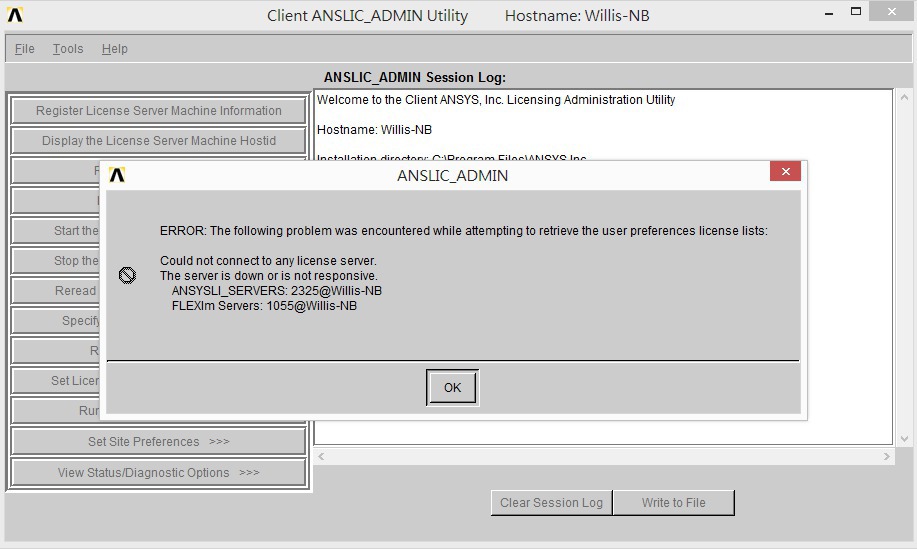Click 'Could not connect to any license server.' text

(268, 261)
